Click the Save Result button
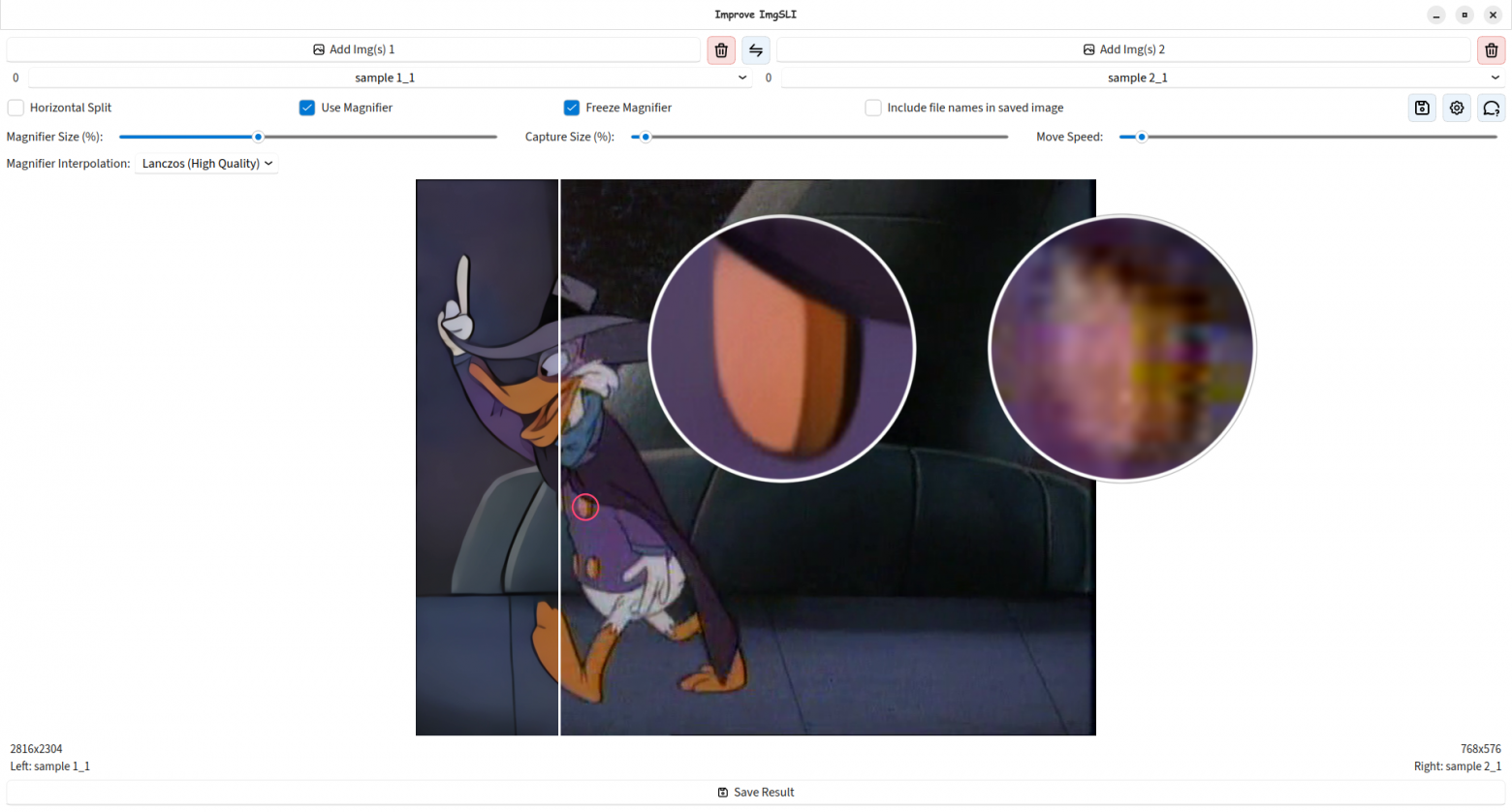This screenshot has height=812, width=1512. click(x=756, y=793)
